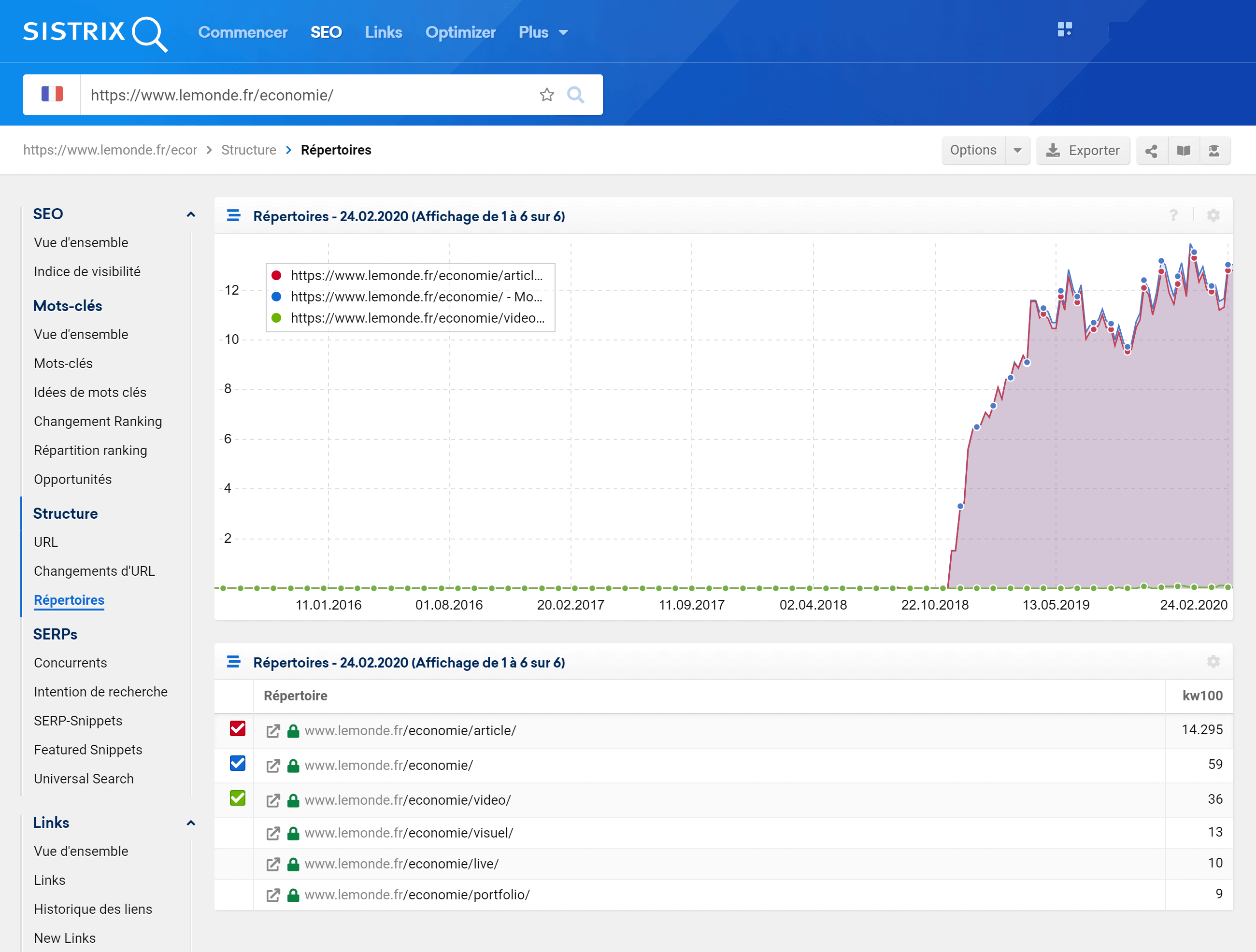Open the Commencer tab

tap(243, 32)
